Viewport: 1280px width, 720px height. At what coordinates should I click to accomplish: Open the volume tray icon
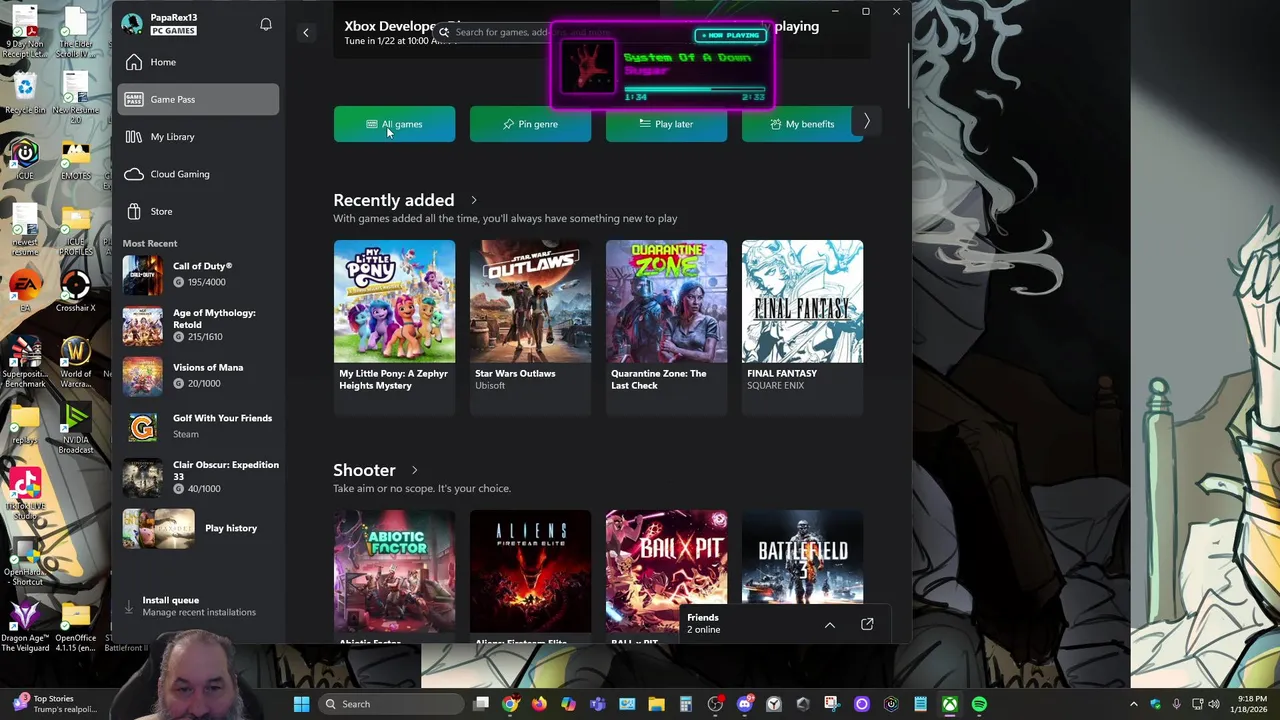tap(1216, 704)
